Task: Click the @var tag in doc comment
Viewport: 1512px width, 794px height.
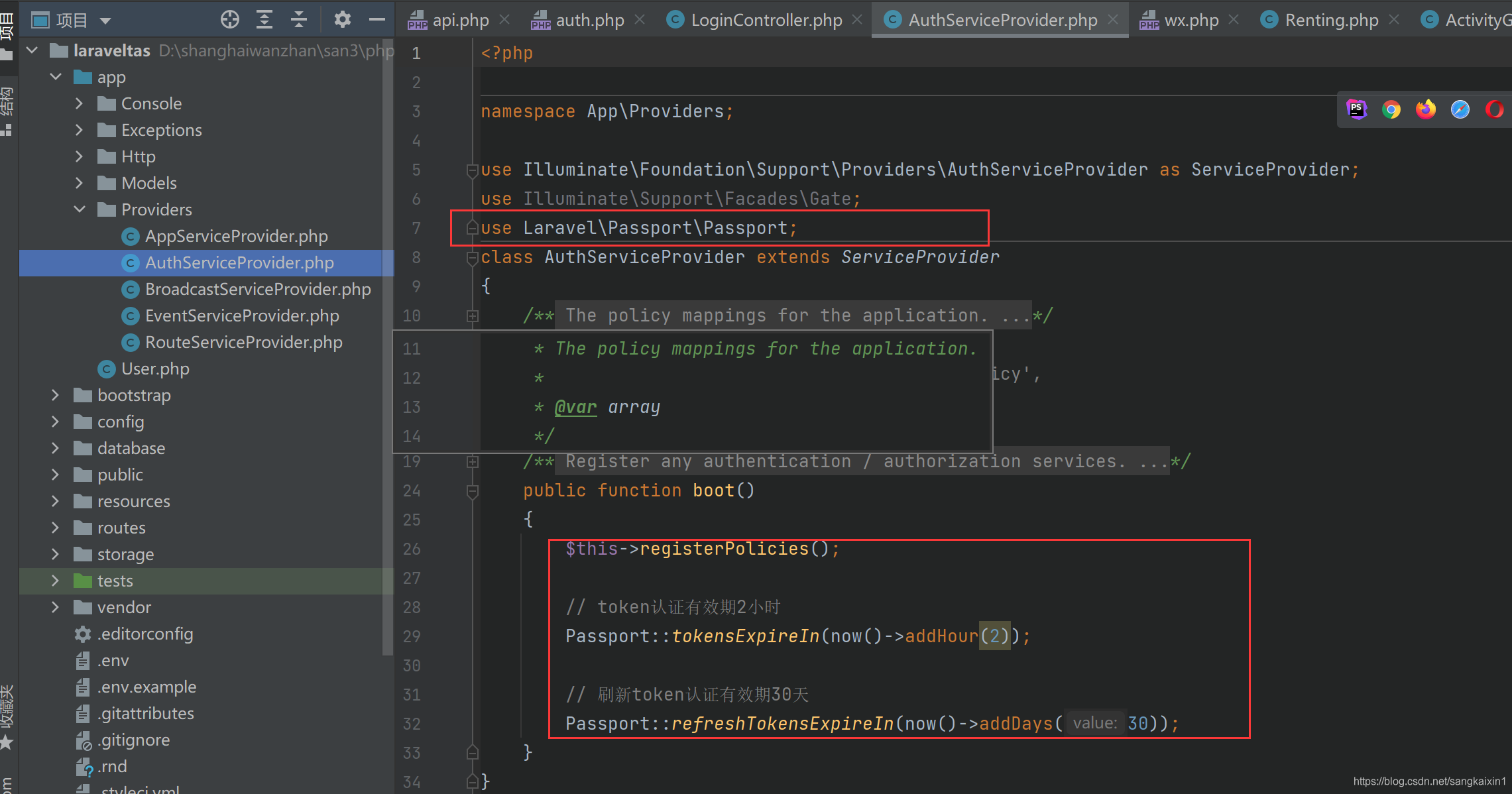Action: [575, 407]
